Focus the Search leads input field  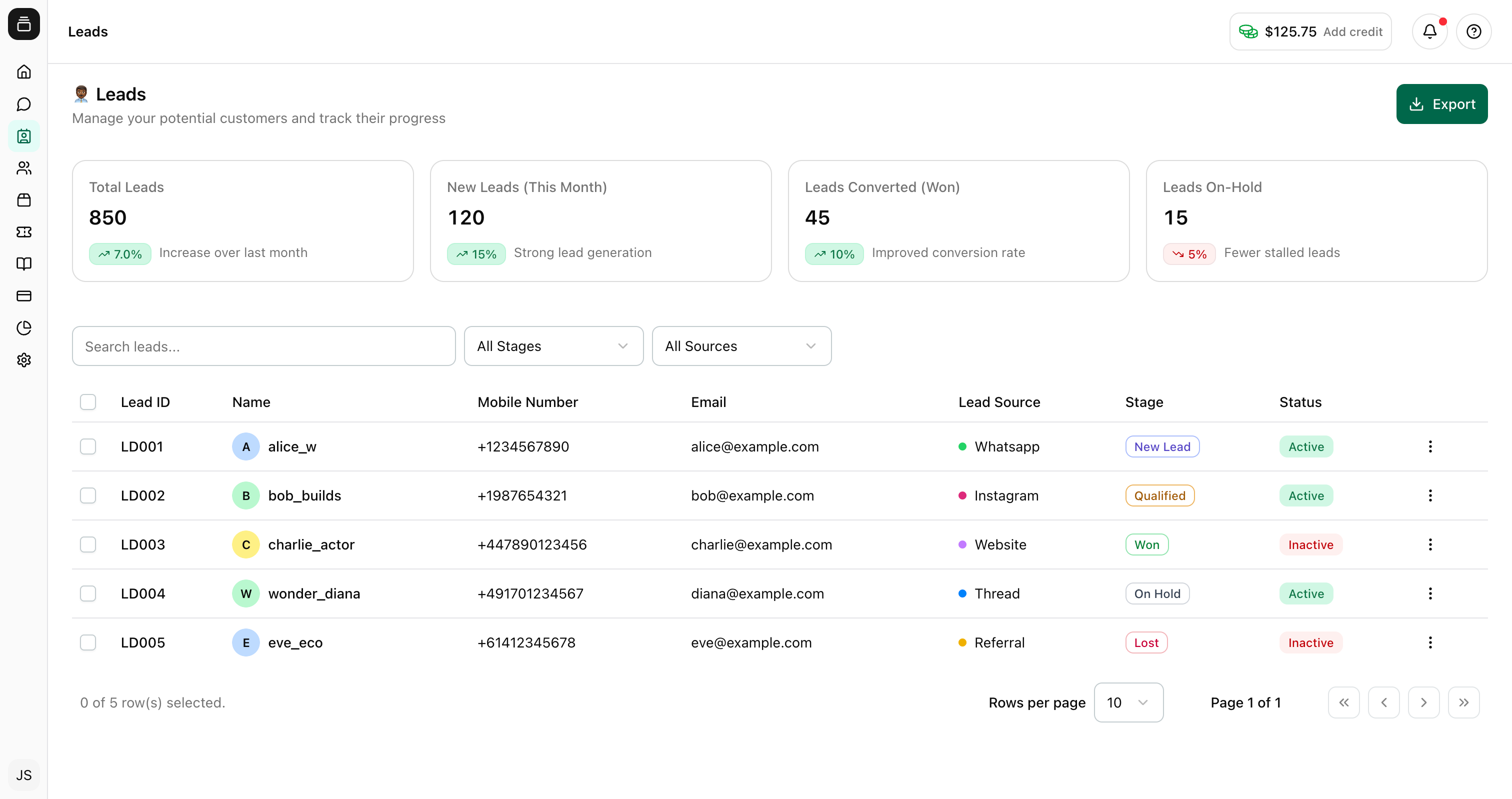click(263, 346)
